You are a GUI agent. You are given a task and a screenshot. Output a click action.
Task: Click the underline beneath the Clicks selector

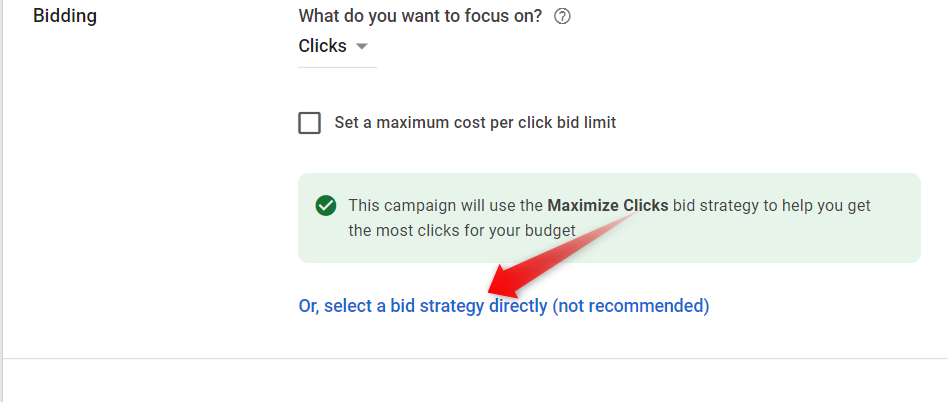(337, 66)
